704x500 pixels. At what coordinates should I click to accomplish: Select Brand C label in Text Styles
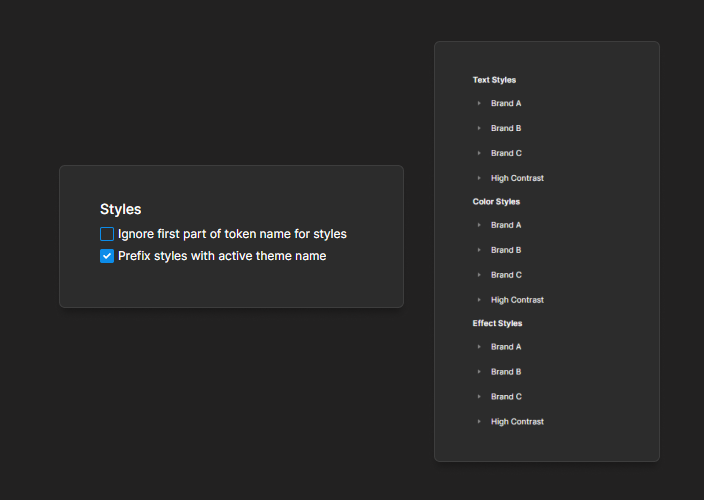coord(506,153)
